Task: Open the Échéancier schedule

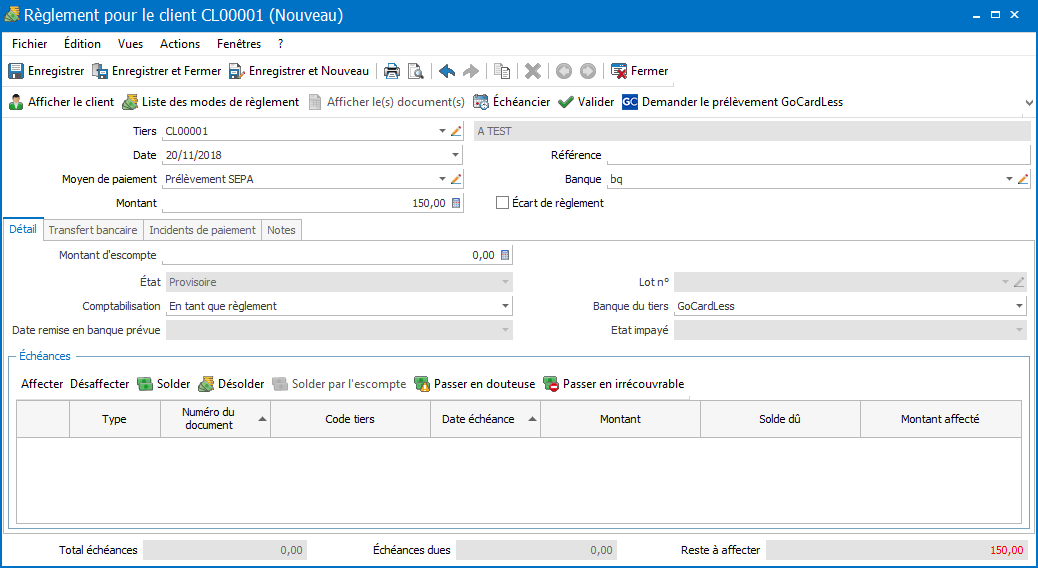Action: (511, 102)
